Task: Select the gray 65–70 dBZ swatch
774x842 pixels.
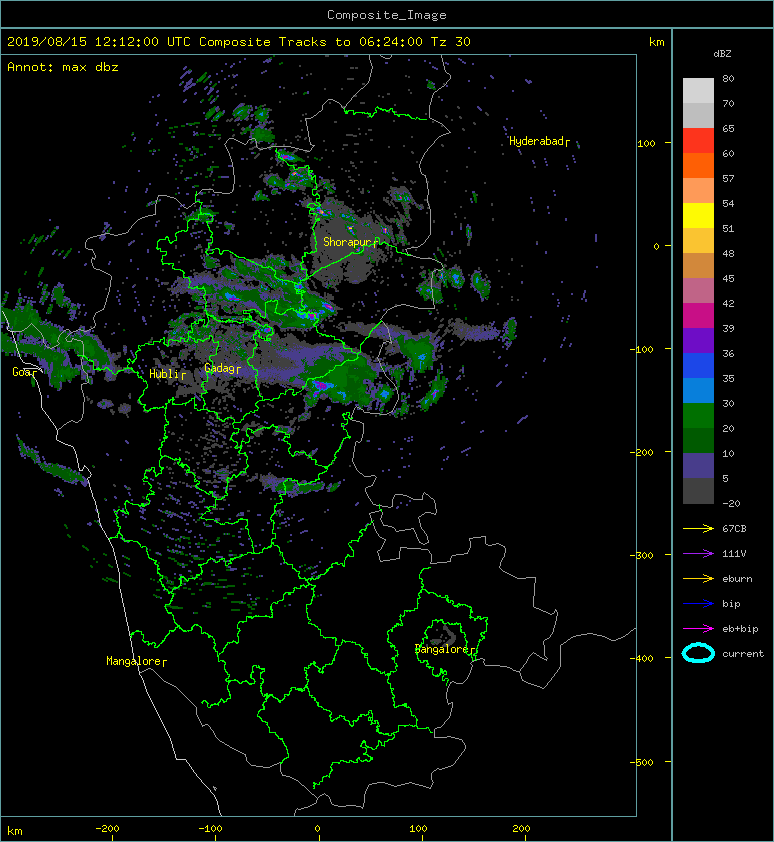Action: tap(698, 115)
